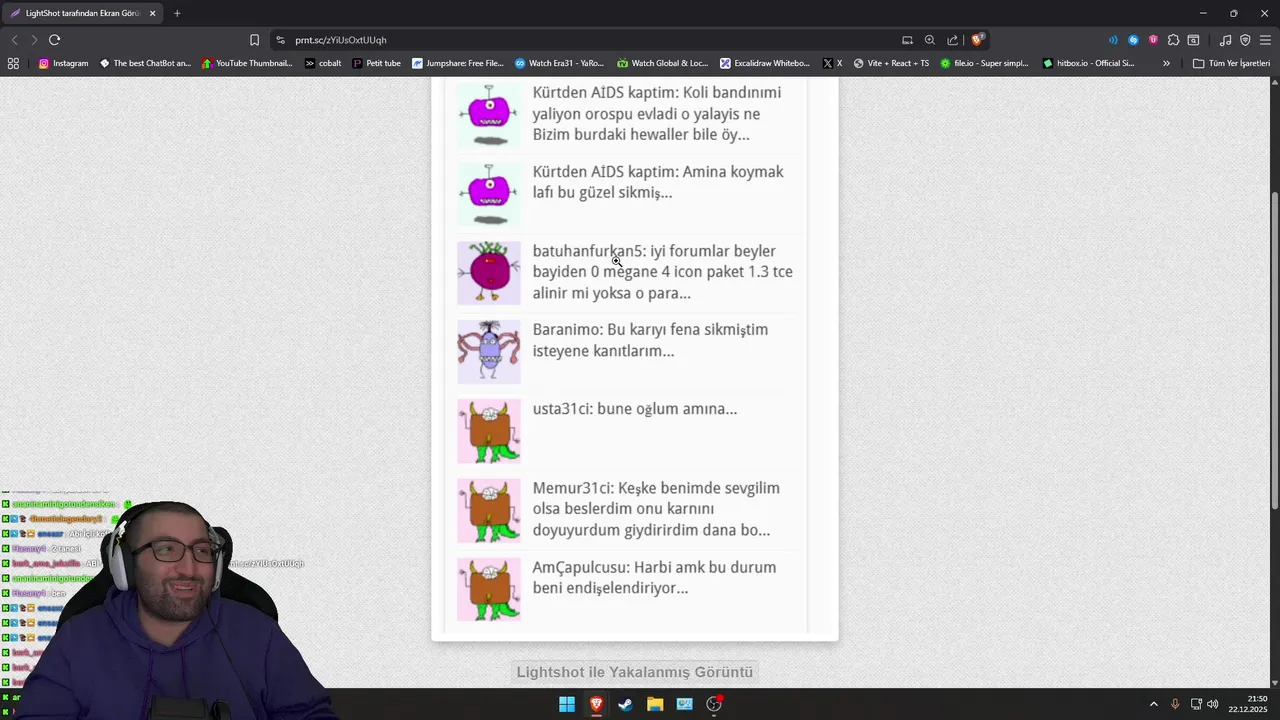Click the avatar beside batuhanfurkan5
The image size is (1280, 720).
coord(489,273)
